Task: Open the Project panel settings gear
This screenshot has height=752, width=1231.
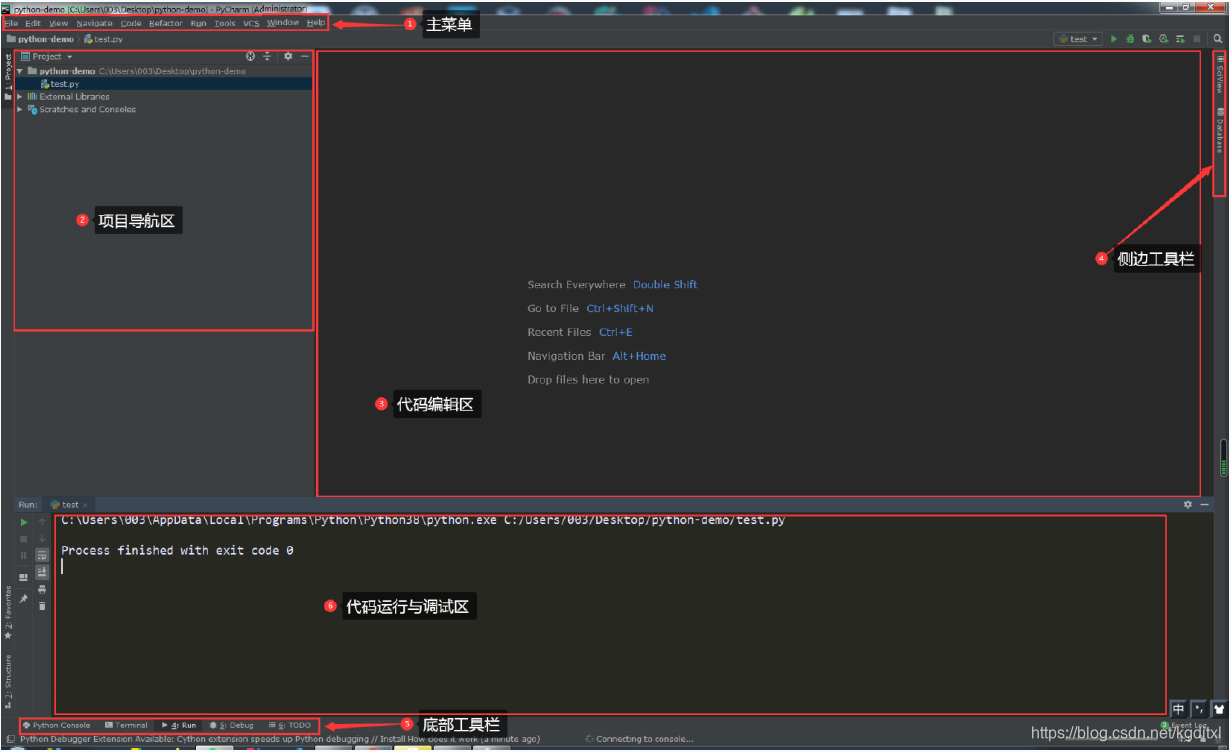Action: pos(288,56)
